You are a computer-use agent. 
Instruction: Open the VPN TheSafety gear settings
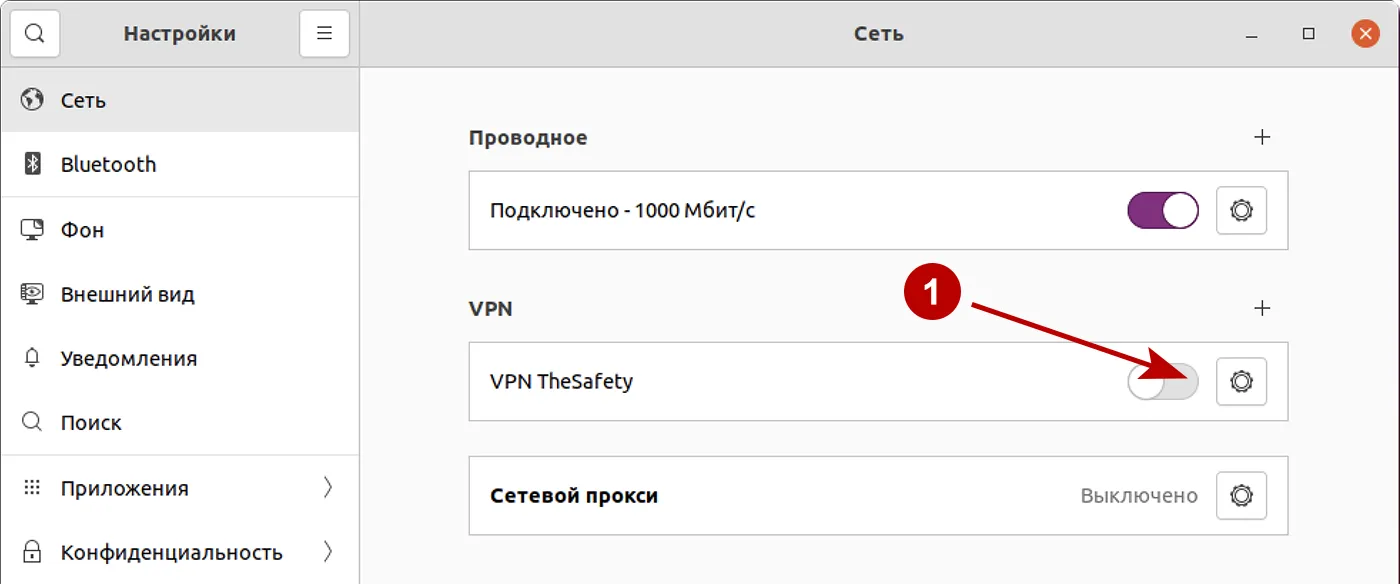1241,381
